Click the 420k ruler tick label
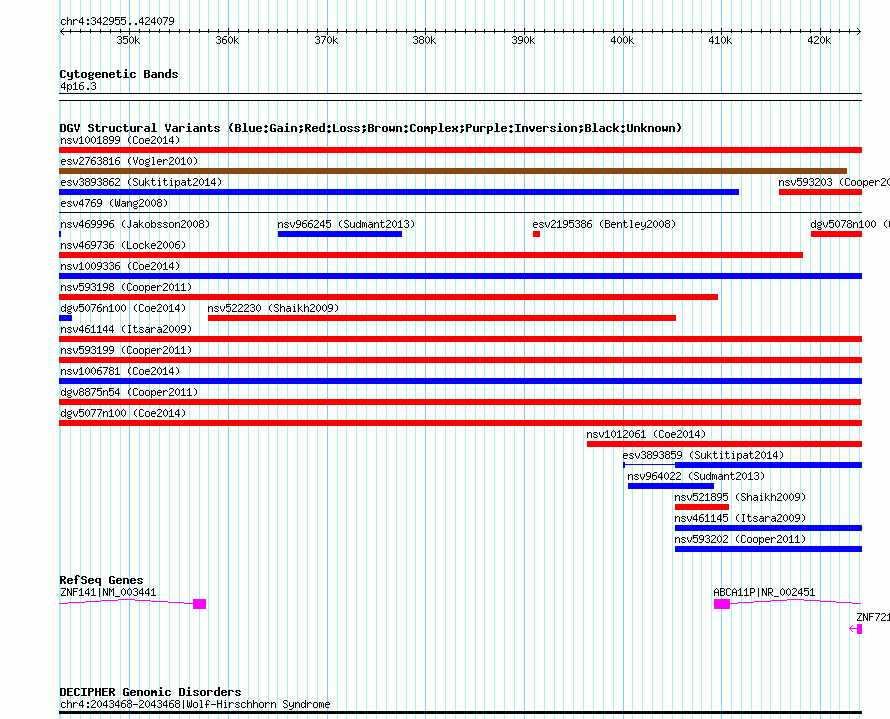Viewport: 890px width, 719px height. click(819, 40)
